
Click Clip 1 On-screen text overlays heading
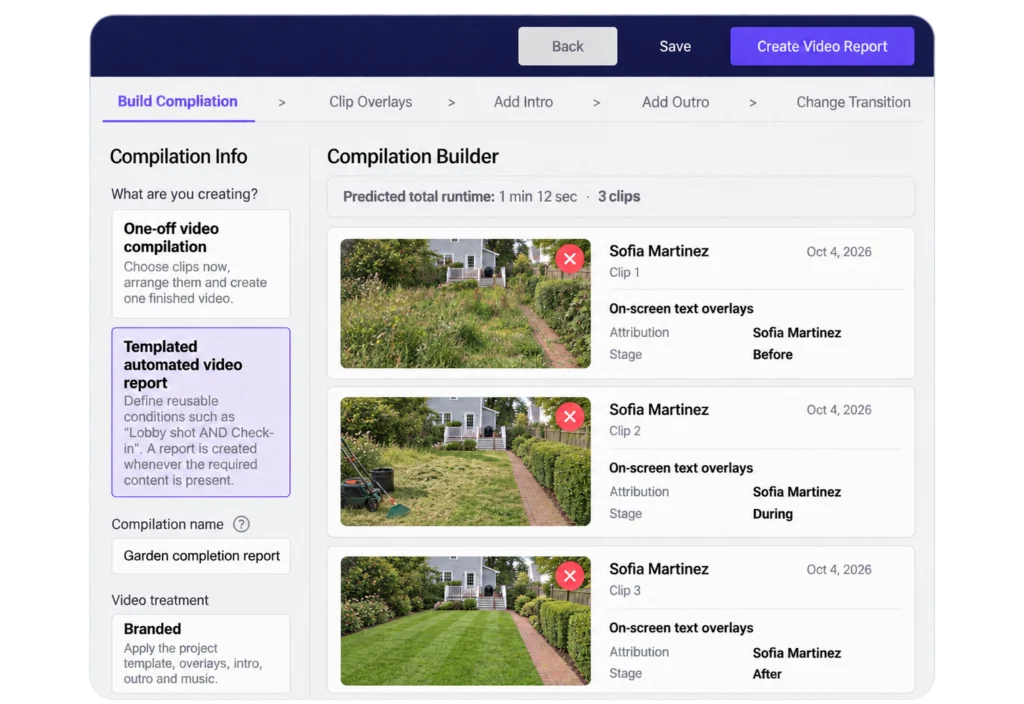click(x=680, y=308)
